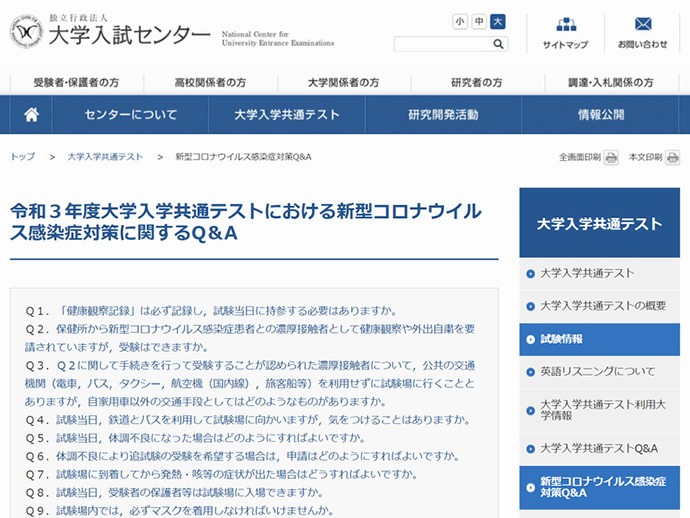Open sidebar item 英語リスニングについて

pos(599,372)
